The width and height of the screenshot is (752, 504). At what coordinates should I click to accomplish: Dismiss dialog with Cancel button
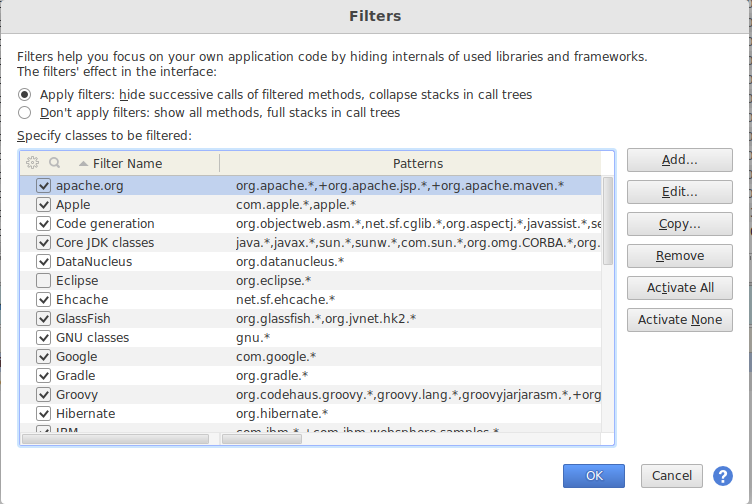click(671, 476)
